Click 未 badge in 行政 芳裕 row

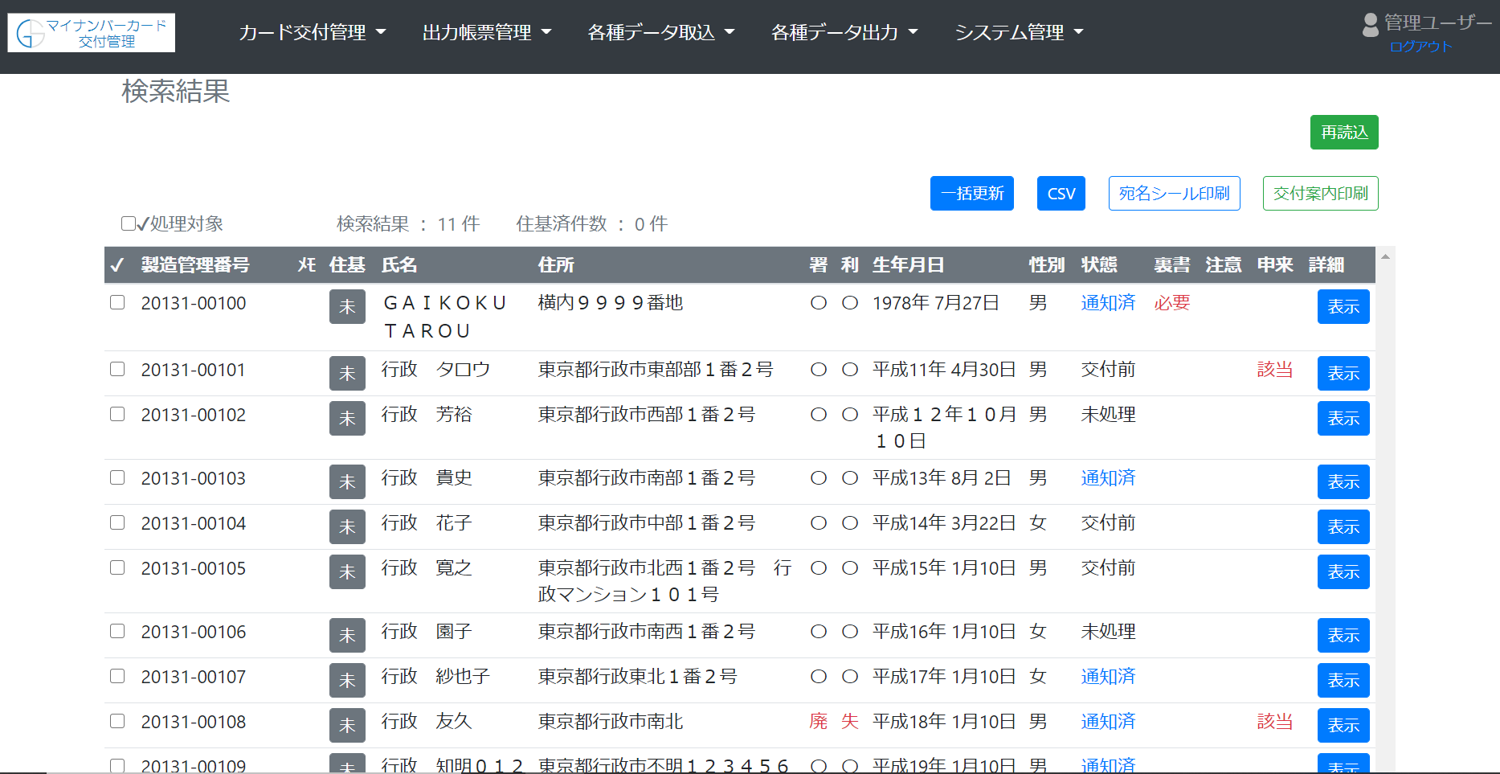[x=347, y=418]
